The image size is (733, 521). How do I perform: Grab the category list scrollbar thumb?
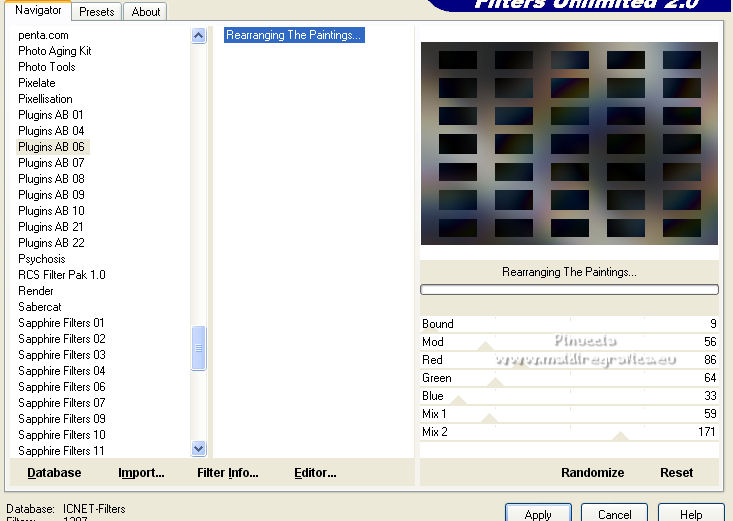coord(199,348)
